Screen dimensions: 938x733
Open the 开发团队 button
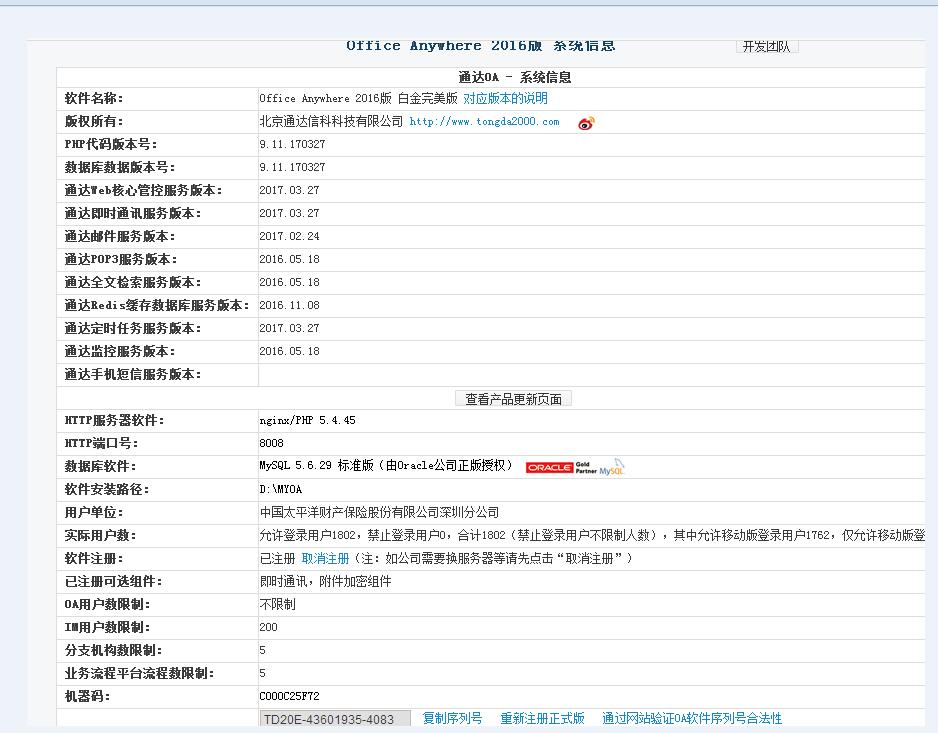[x=766, y=46]
